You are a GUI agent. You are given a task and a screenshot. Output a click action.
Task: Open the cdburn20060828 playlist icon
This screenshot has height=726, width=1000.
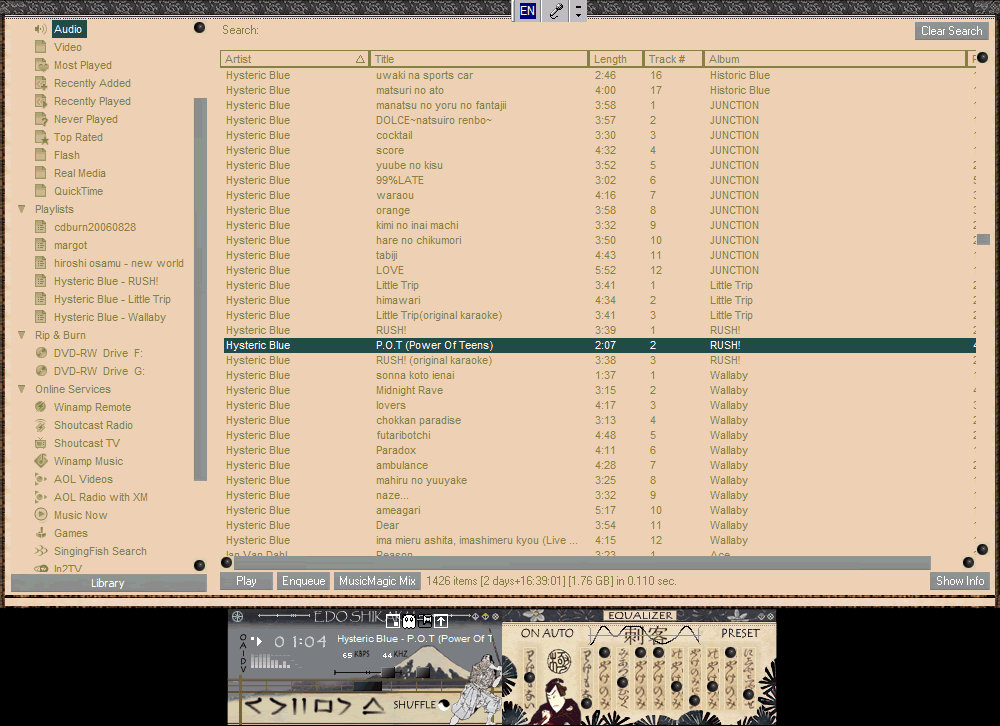pyautogui.click(x=41, y=227)
